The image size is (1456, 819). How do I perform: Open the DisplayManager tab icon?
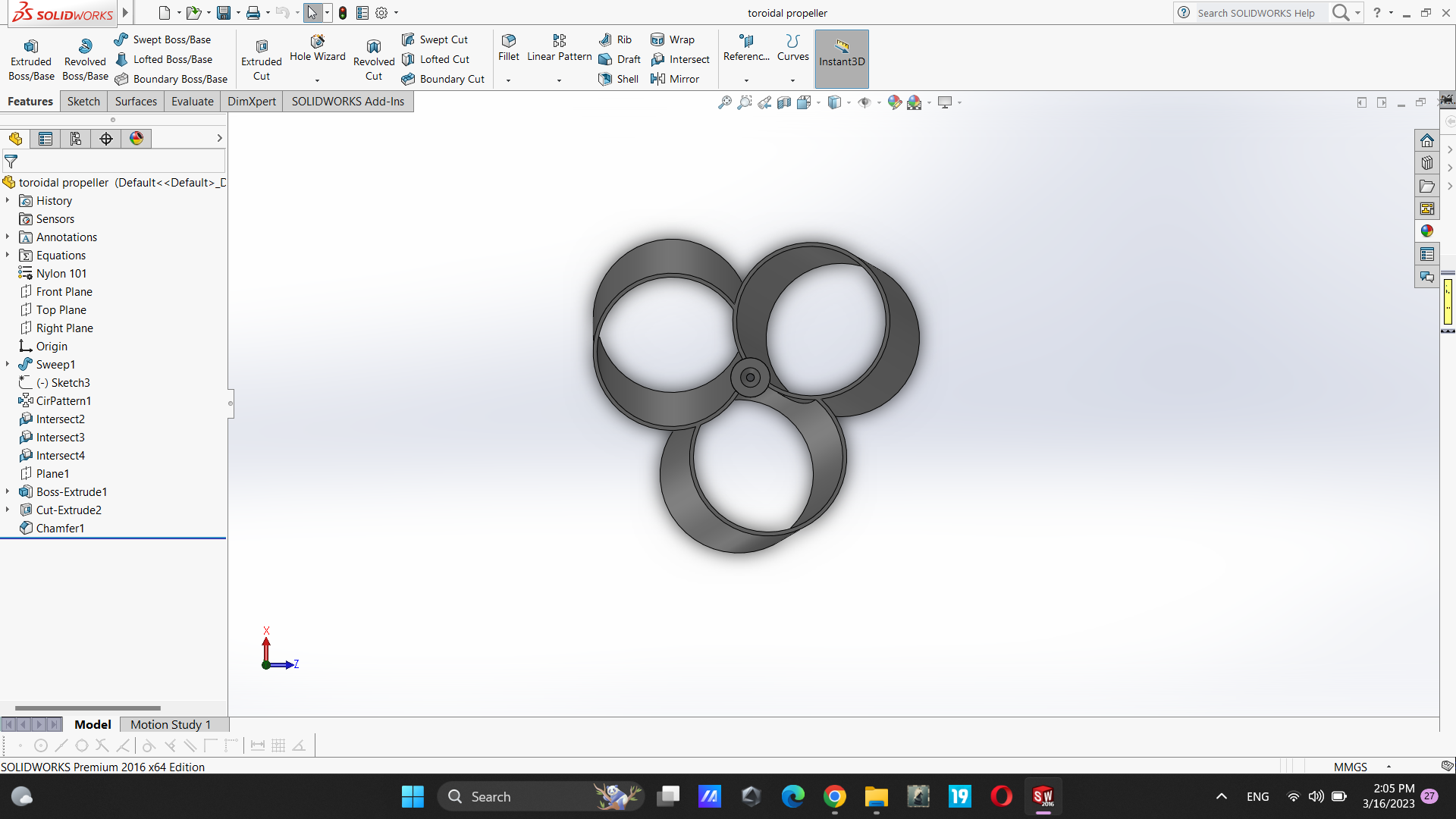136,138
